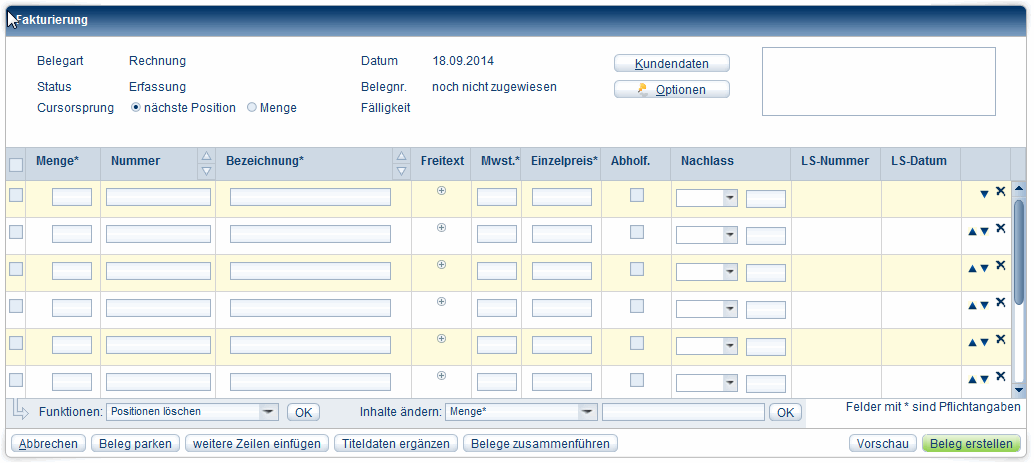Remove the last visible row via X icon
The height and width of the screenshot is (463, 1034).
pos(1000,377)
